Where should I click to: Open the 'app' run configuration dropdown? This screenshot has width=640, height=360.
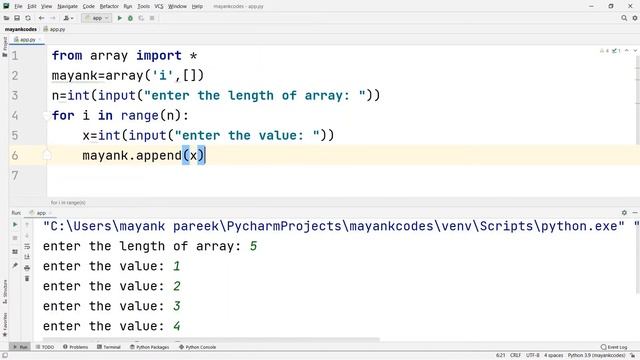pyautogui.click(x=96, y=18)
